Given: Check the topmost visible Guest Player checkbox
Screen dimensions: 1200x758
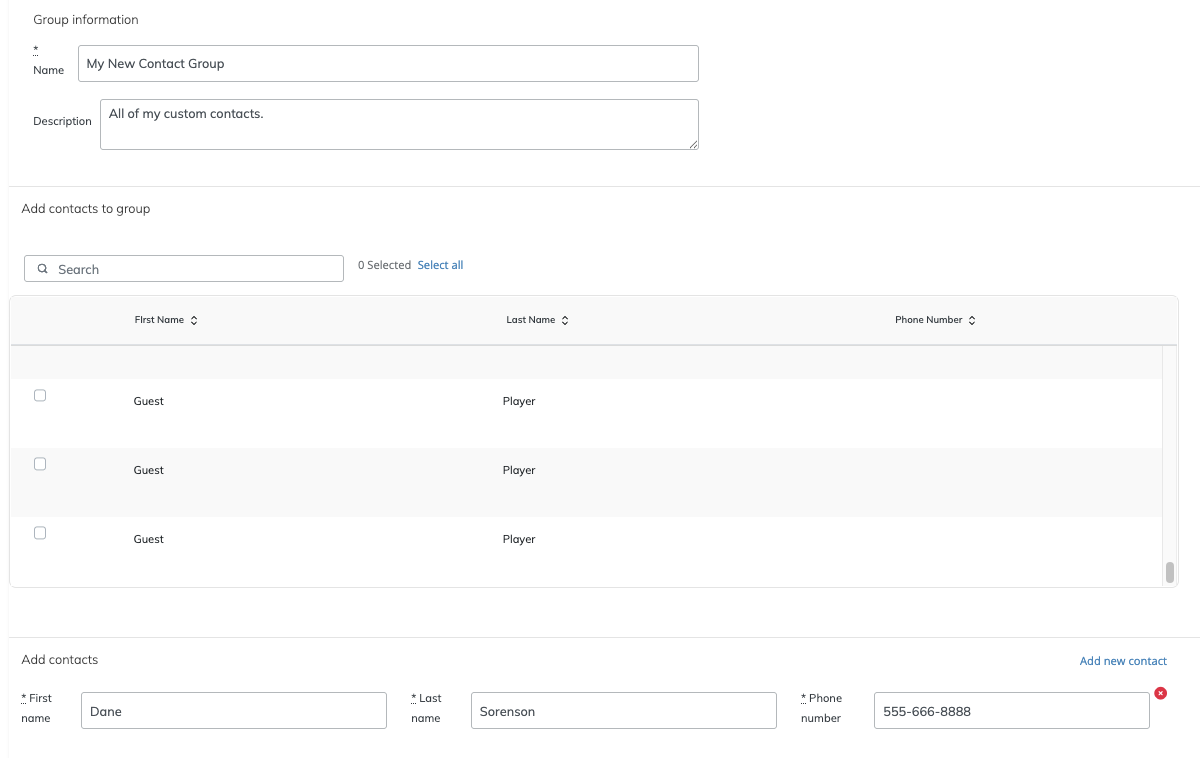Looking at the screenshot, I should (40, 395).
